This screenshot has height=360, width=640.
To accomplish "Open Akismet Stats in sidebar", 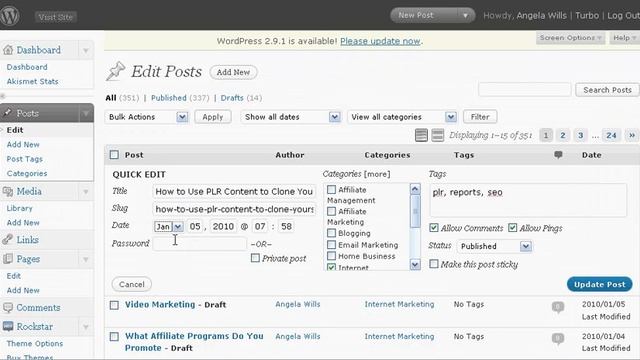I will tap(33, 81).
